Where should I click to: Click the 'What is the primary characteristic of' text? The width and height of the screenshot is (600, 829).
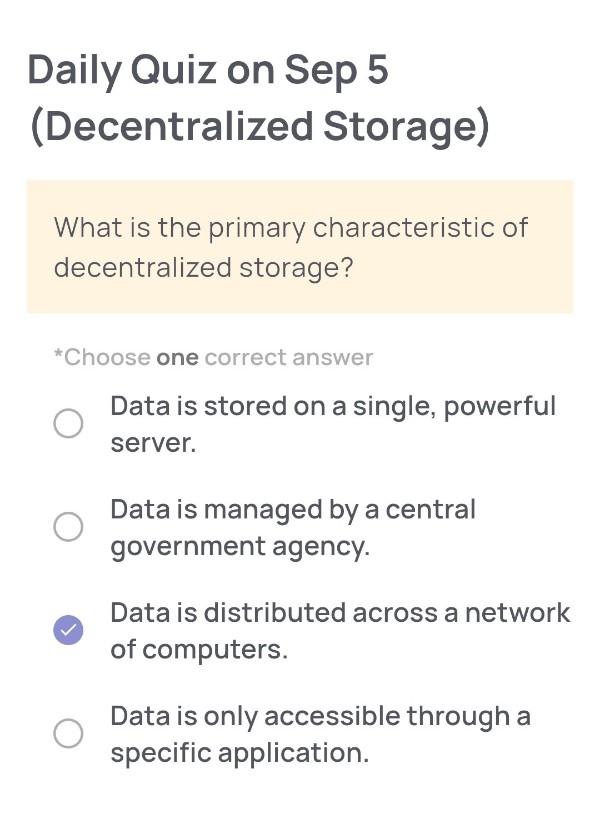291,228
